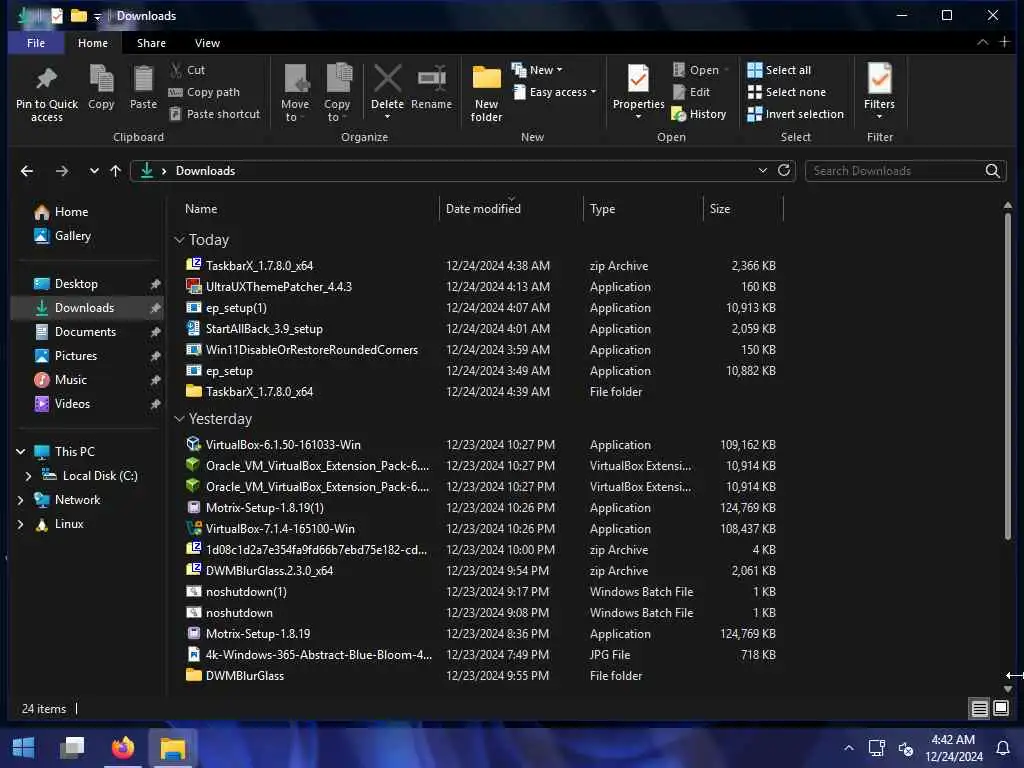Click the vertical scrollbar thumb
This screenshot has width=1024, height=768.
coord(1008,376)
